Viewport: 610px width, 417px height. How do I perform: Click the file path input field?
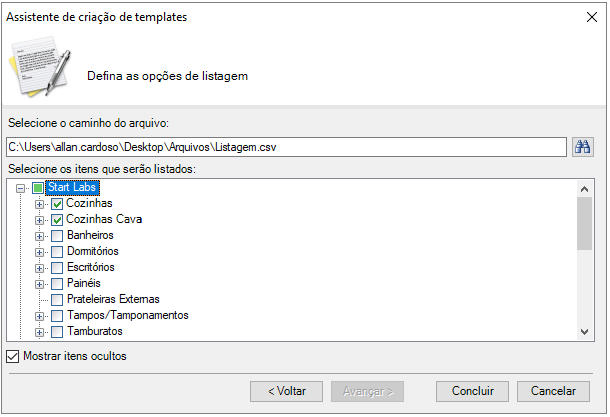286,147
